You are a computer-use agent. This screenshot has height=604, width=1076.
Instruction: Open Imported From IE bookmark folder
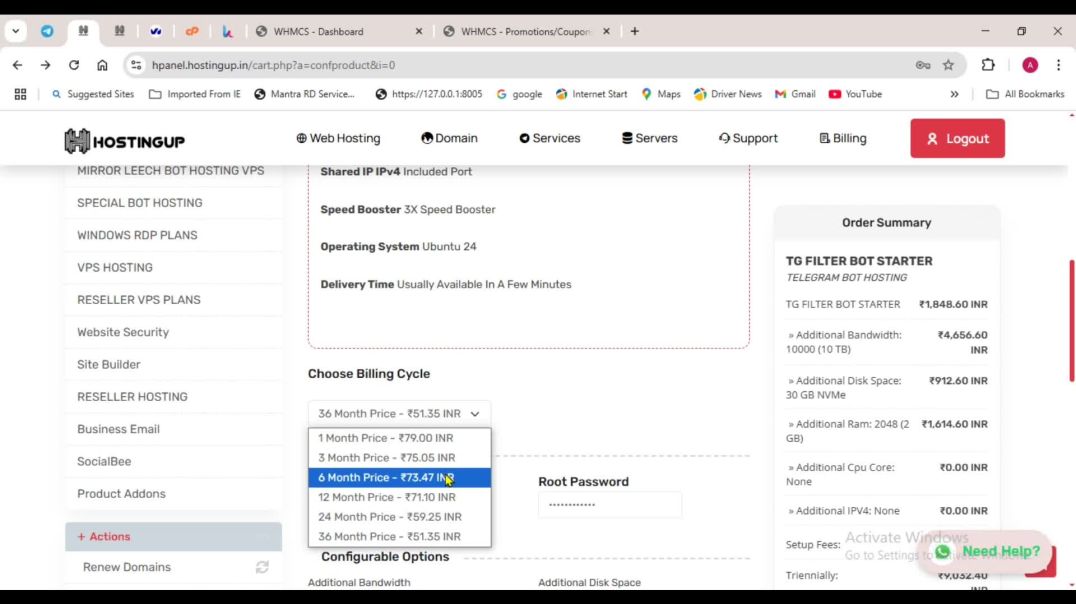pyautogui.click(x=195, y=94)
